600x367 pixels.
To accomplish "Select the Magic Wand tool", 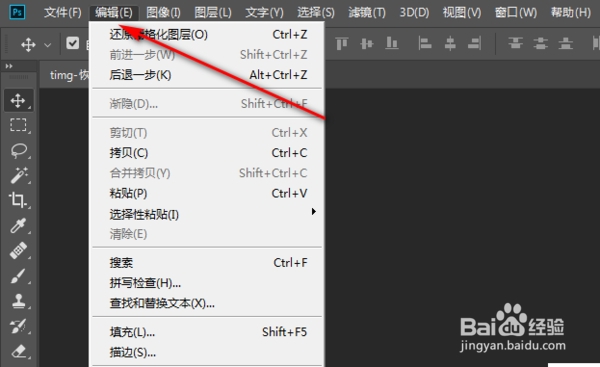I will click(18, 175).
